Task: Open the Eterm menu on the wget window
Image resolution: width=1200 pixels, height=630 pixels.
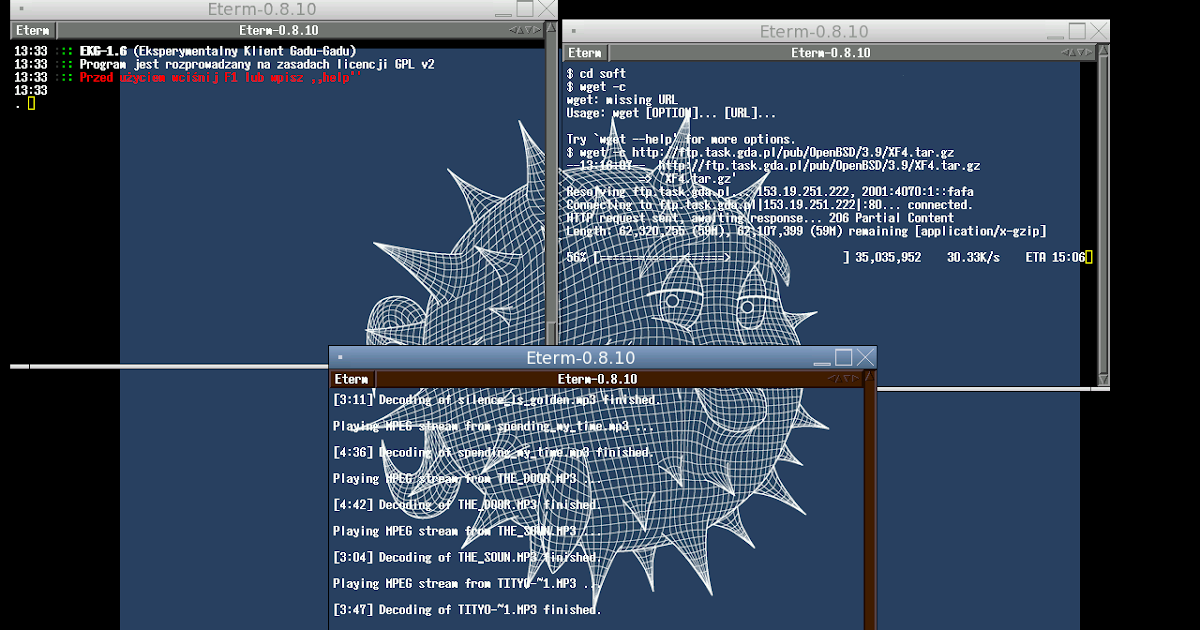Action: tap(585, 52)
